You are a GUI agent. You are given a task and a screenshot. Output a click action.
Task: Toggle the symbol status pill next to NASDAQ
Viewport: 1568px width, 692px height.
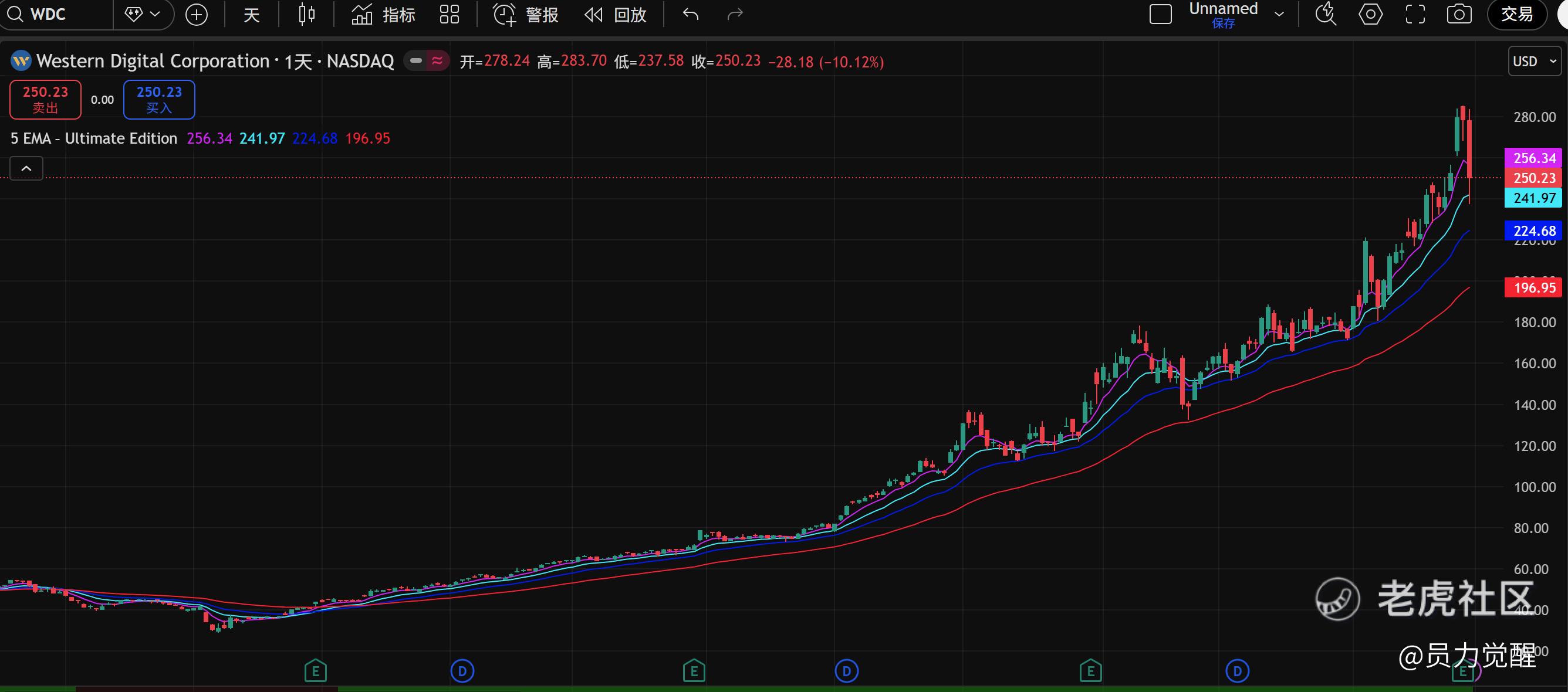click(427, 61)
